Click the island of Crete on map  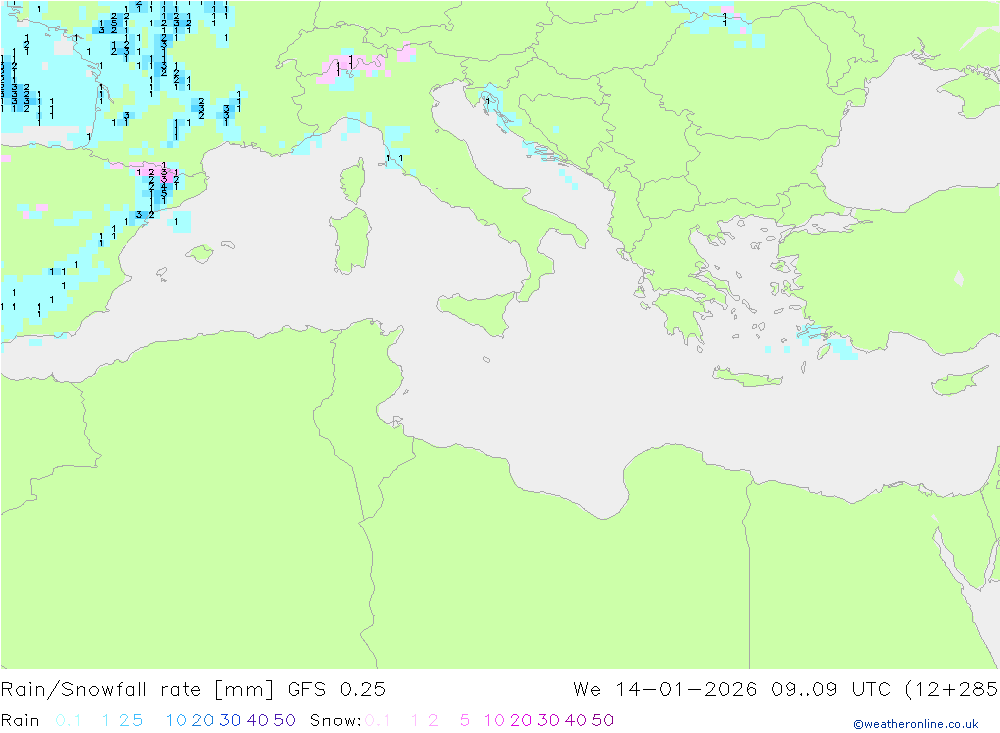(746, 377)
